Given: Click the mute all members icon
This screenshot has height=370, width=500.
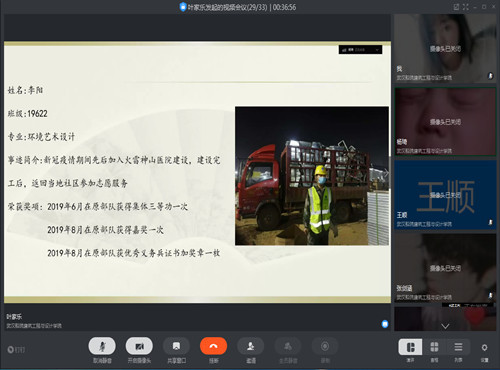Looking at the screenshot, I should point(288,346).
